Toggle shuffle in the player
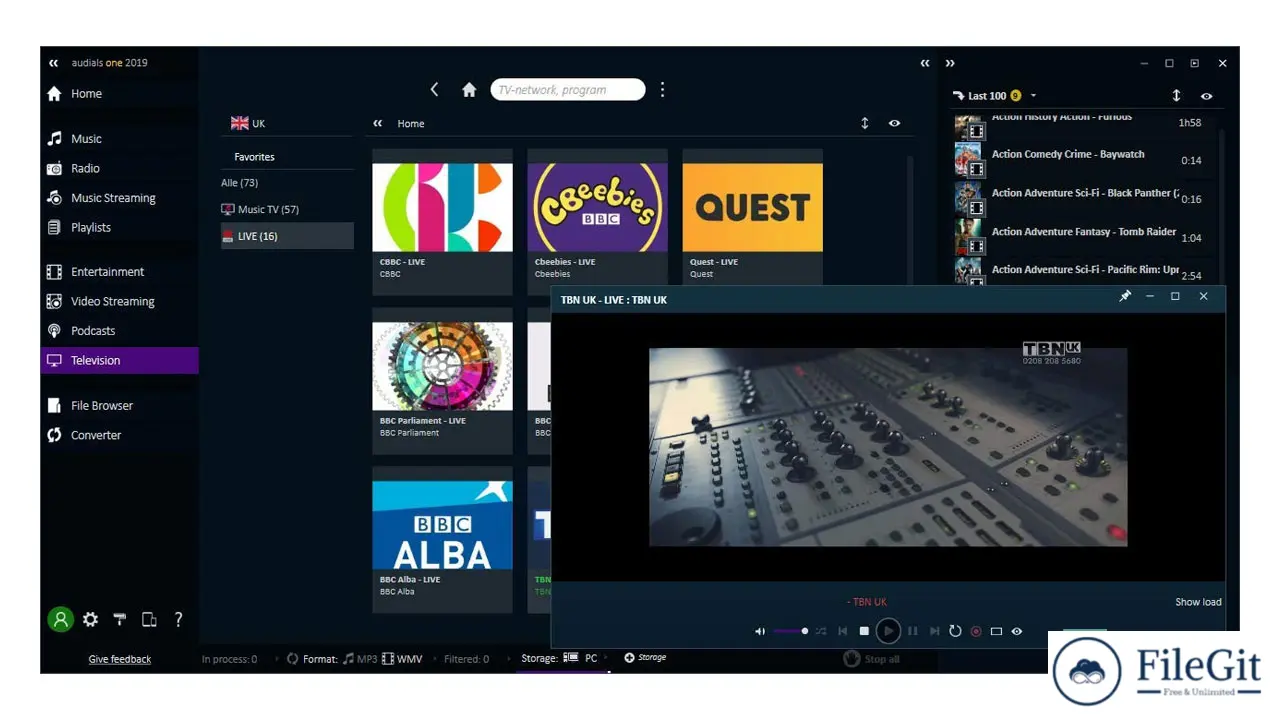 [821, 631]
